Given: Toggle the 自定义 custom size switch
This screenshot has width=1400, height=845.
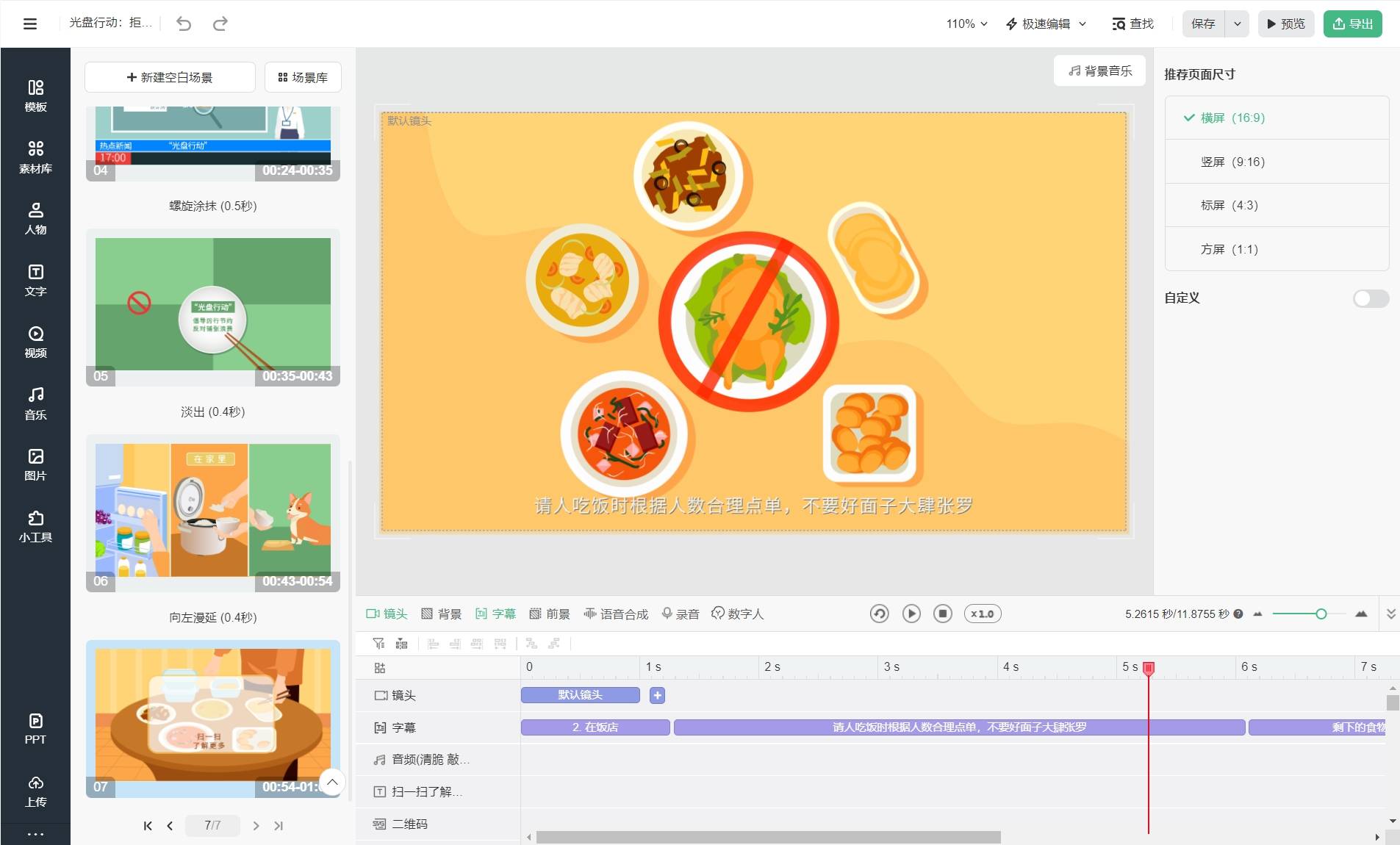Looking at the screenshot, I should 1371,298.
